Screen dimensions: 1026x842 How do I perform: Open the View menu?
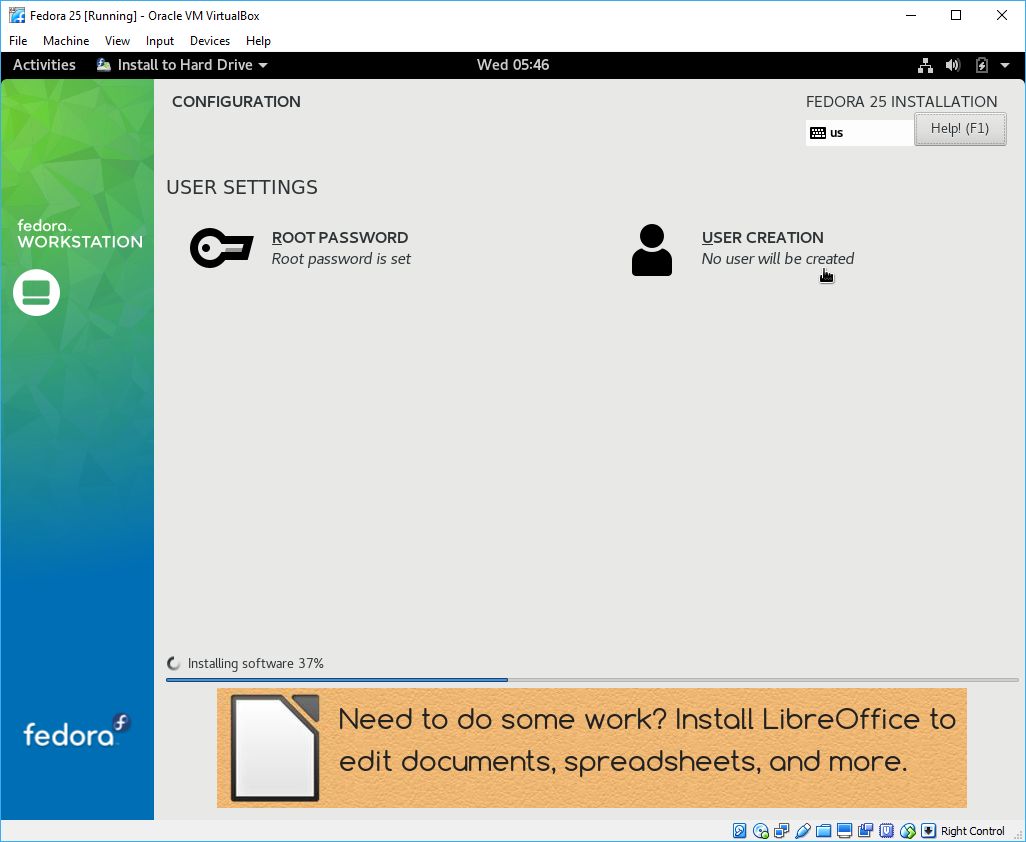click(117, 41)
